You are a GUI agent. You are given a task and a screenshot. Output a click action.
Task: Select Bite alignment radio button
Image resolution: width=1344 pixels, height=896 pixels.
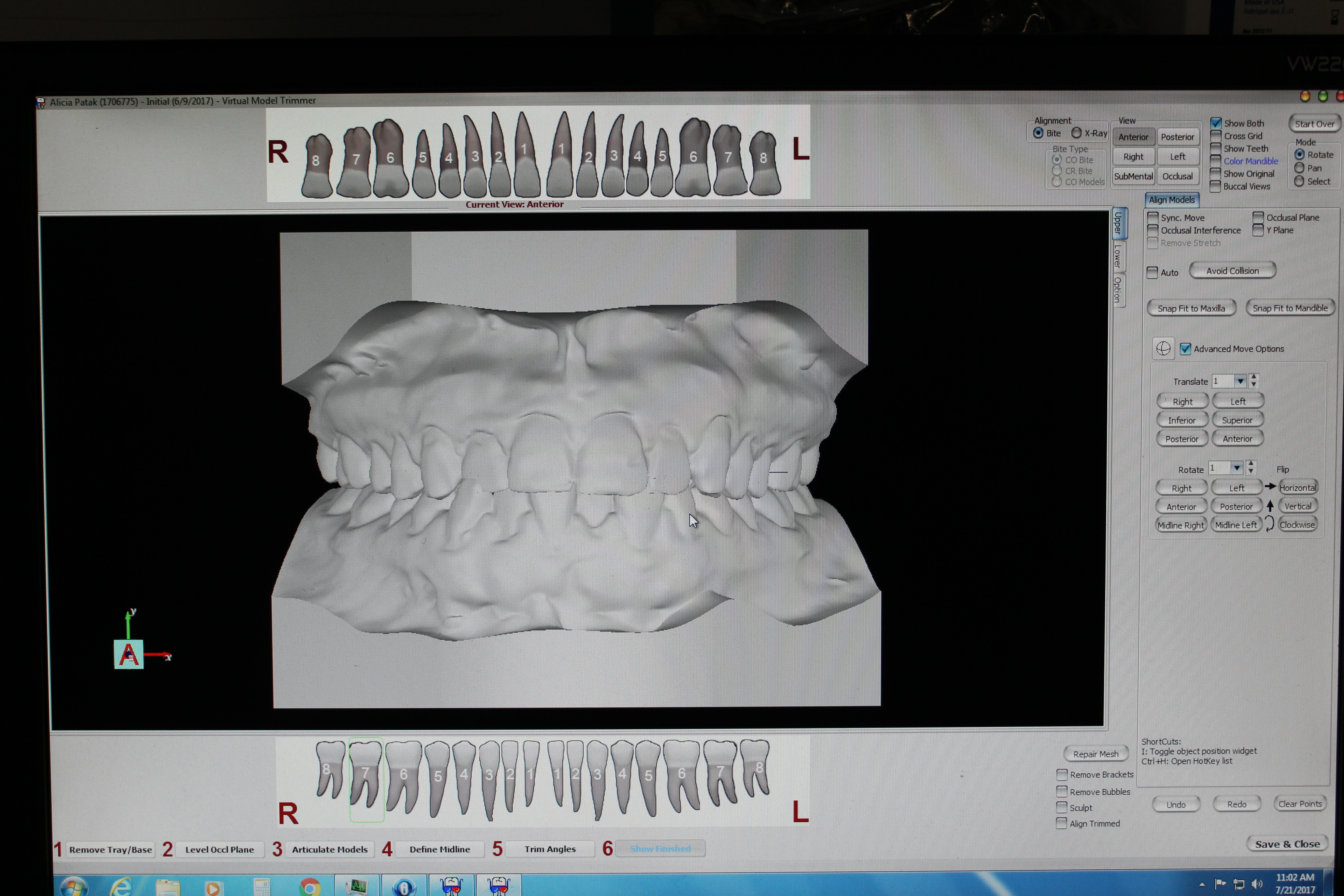coord(1038,133)
